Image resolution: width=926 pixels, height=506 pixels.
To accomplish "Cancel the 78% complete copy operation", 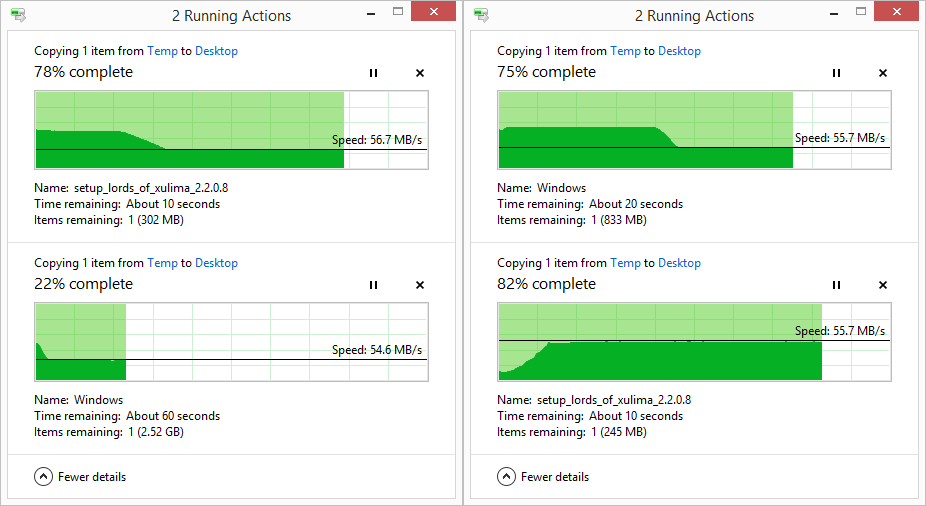I will tap(420, 73).
